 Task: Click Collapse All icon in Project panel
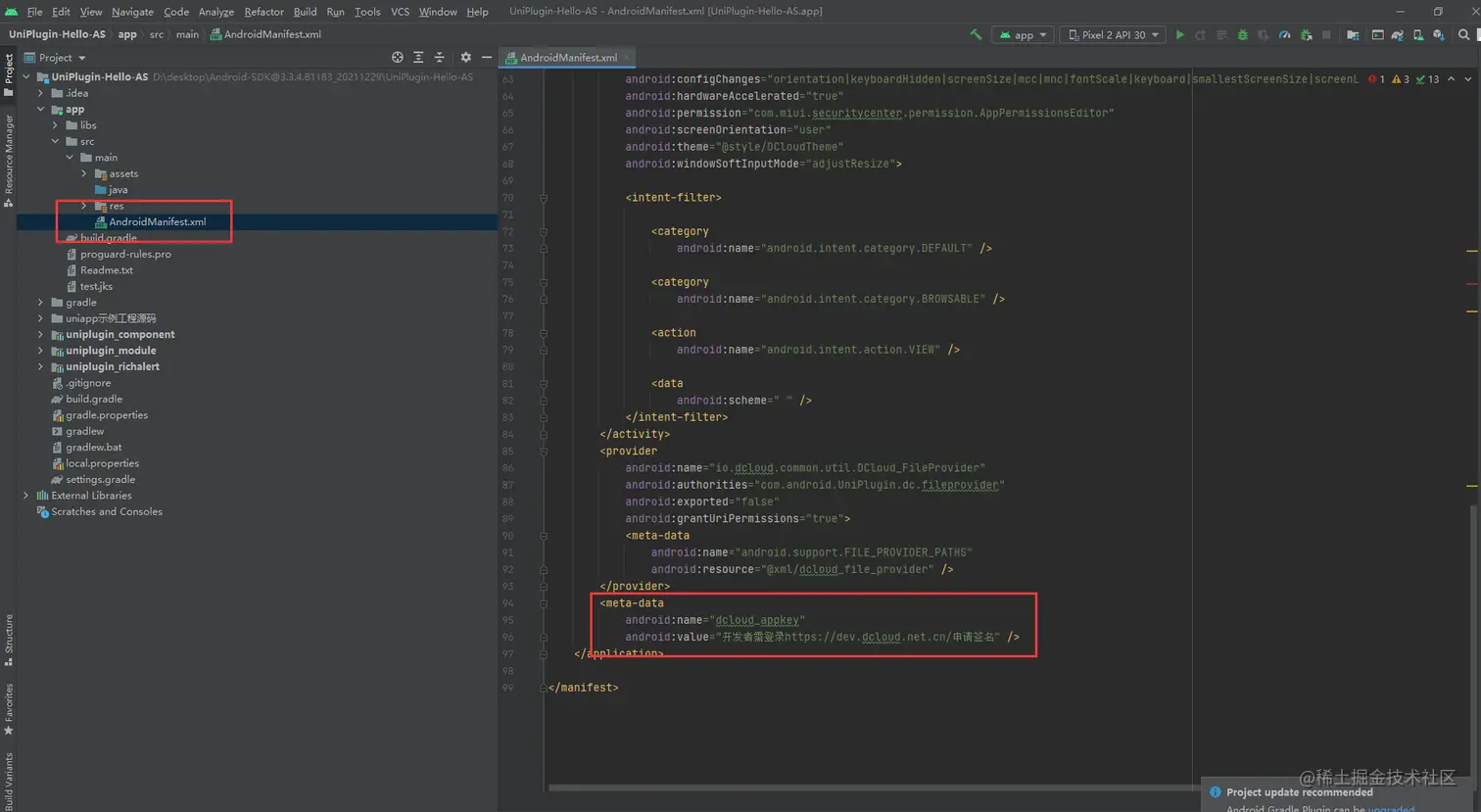pyautogui.click(x=439, y=58)
